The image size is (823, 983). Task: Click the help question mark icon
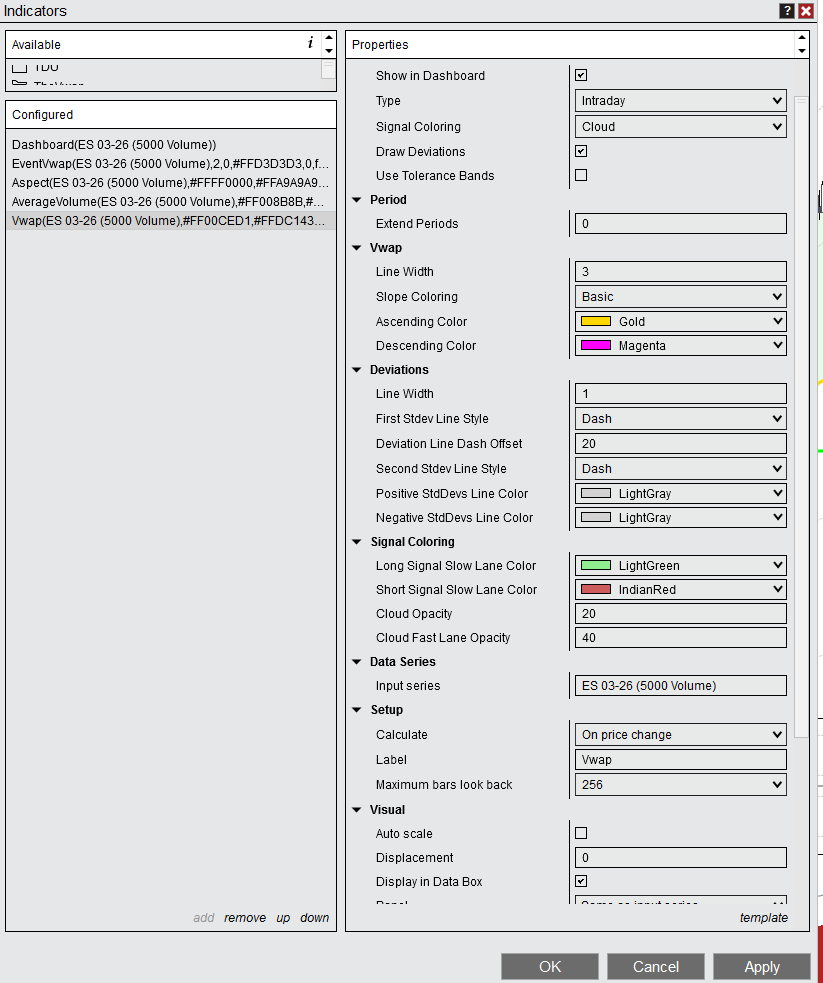[x=787, y=11]
